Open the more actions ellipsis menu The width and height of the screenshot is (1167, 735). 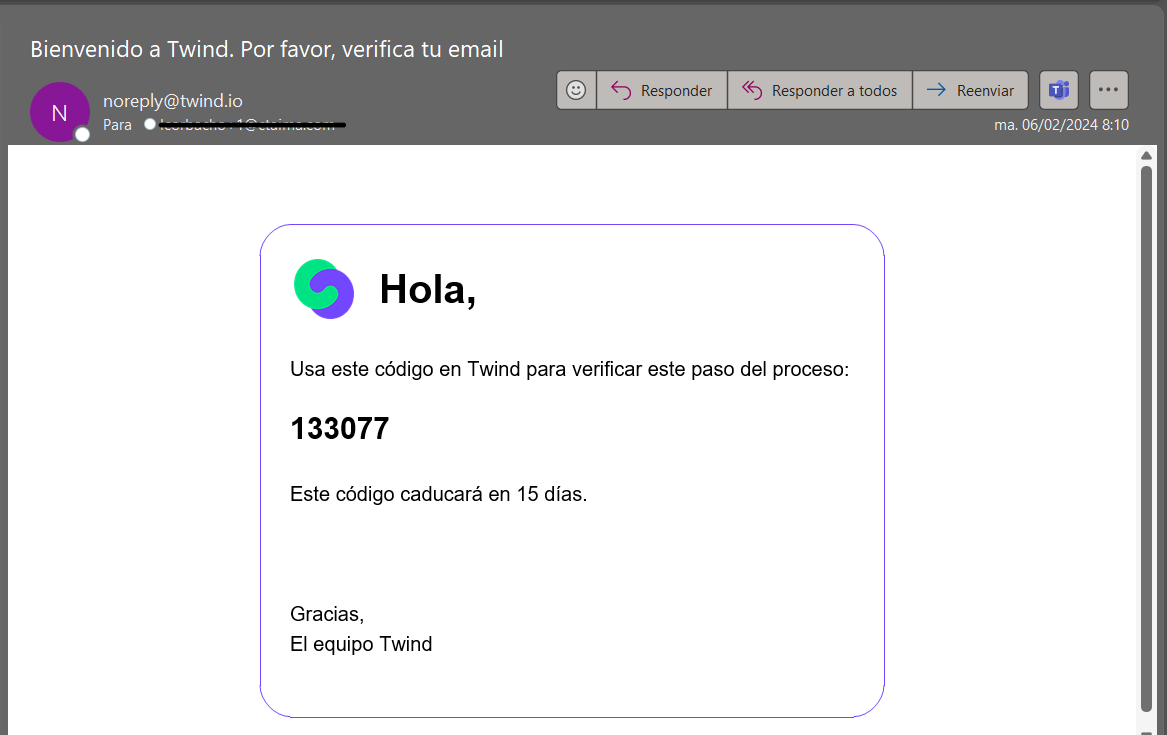point(1109,90)
